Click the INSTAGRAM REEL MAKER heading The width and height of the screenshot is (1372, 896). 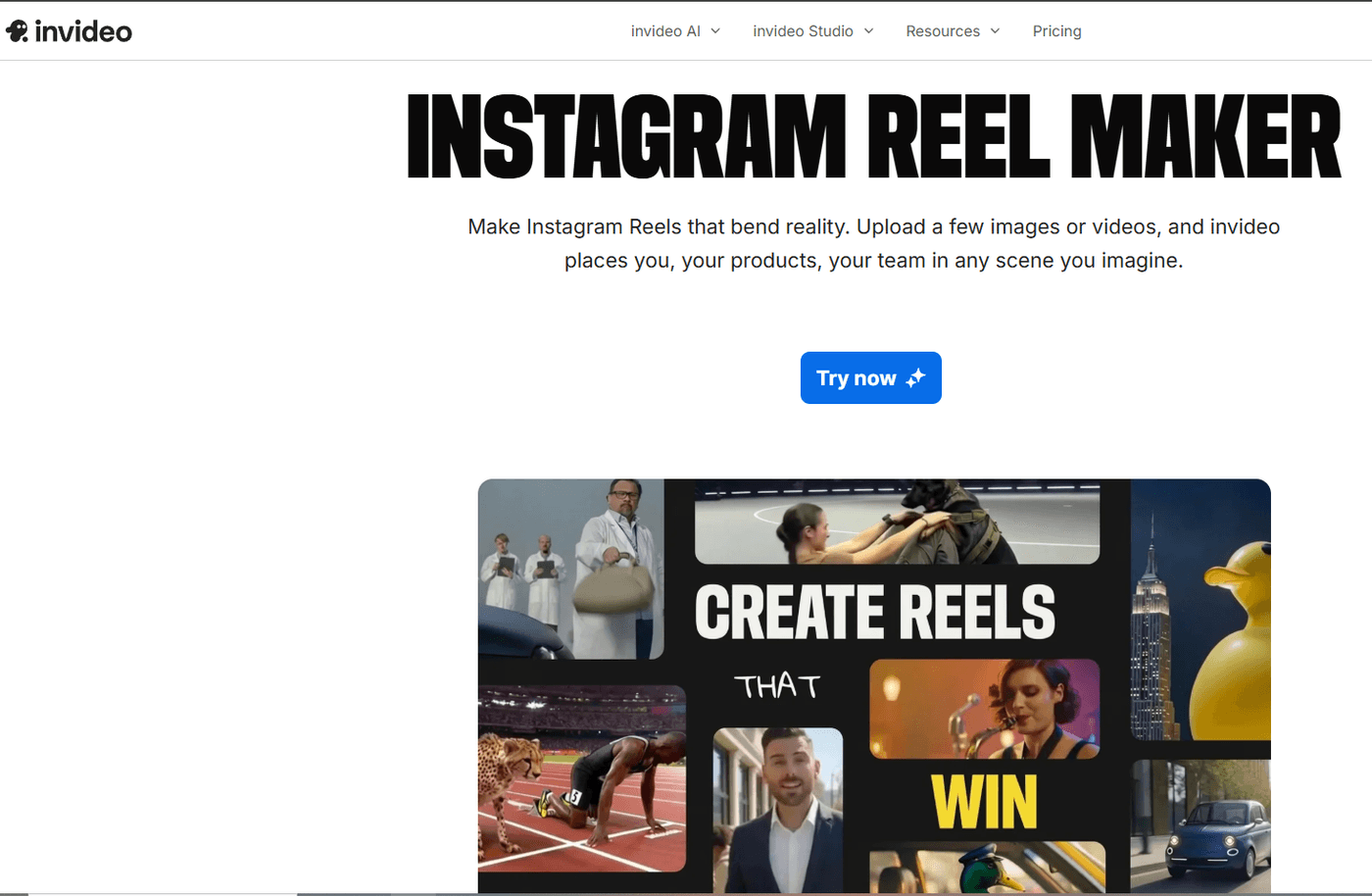[873, 136]
